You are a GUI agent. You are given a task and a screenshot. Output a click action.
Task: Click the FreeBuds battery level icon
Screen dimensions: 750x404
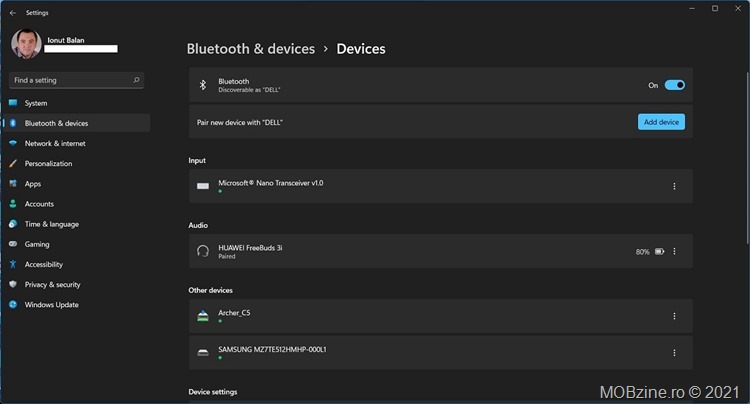(660, 251)
